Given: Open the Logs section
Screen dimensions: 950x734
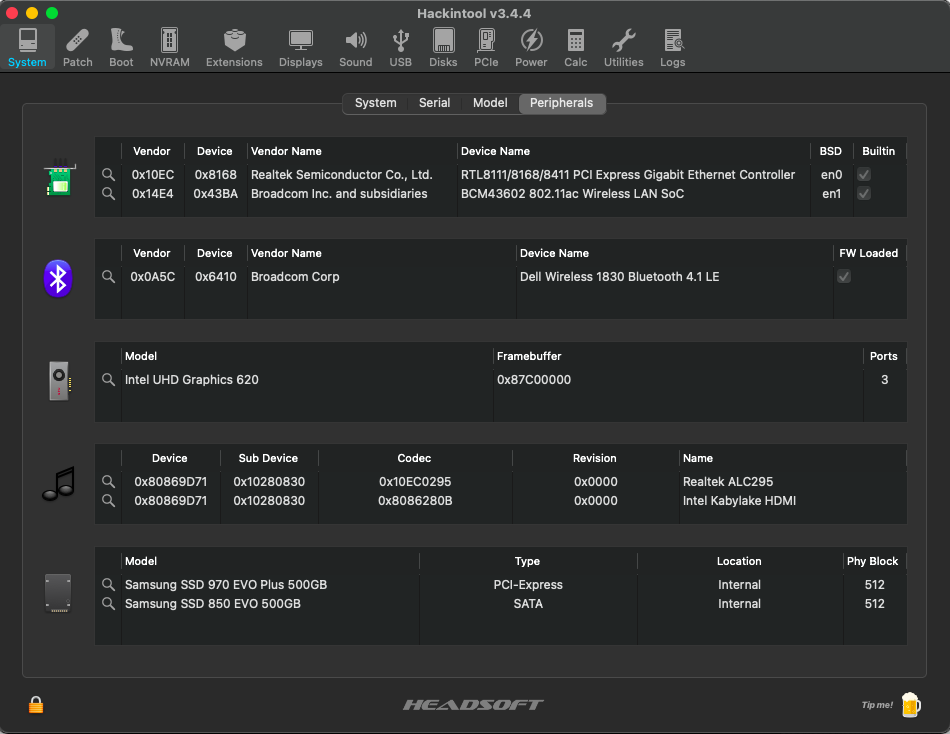Looking at the screenshot, I should pyautogui.click(x=673, y=47).
